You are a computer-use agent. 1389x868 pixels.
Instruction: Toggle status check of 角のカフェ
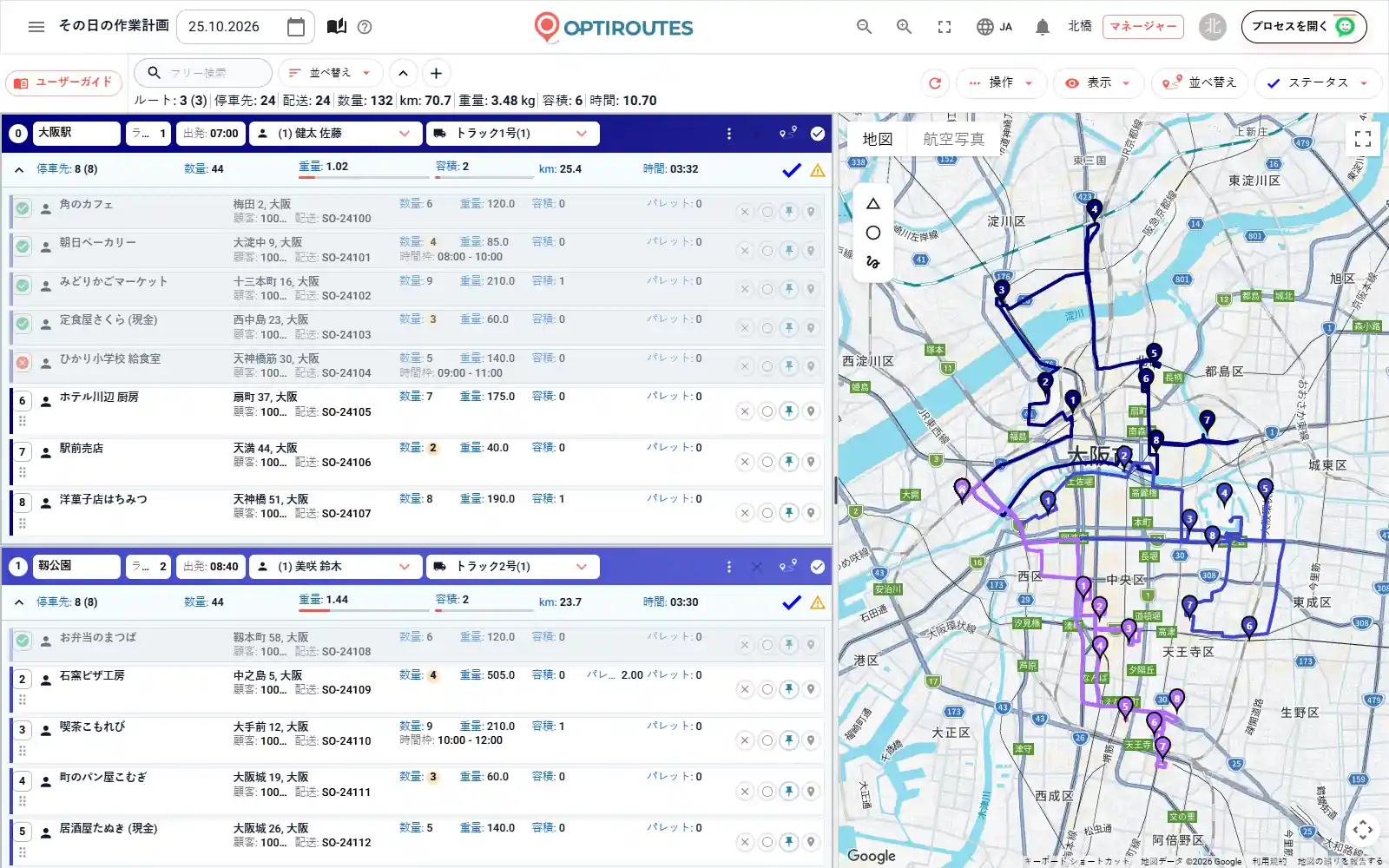click(23, 208)
